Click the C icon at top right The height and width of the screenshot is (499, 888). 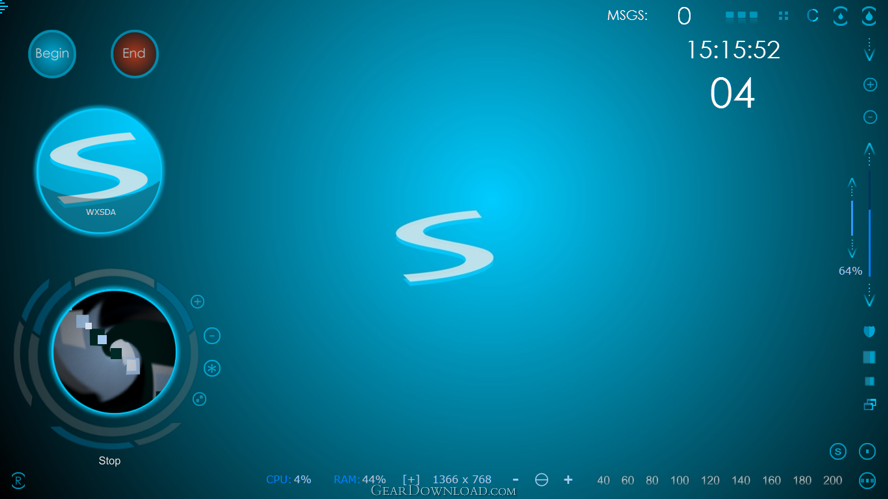[x=813, y=16]
